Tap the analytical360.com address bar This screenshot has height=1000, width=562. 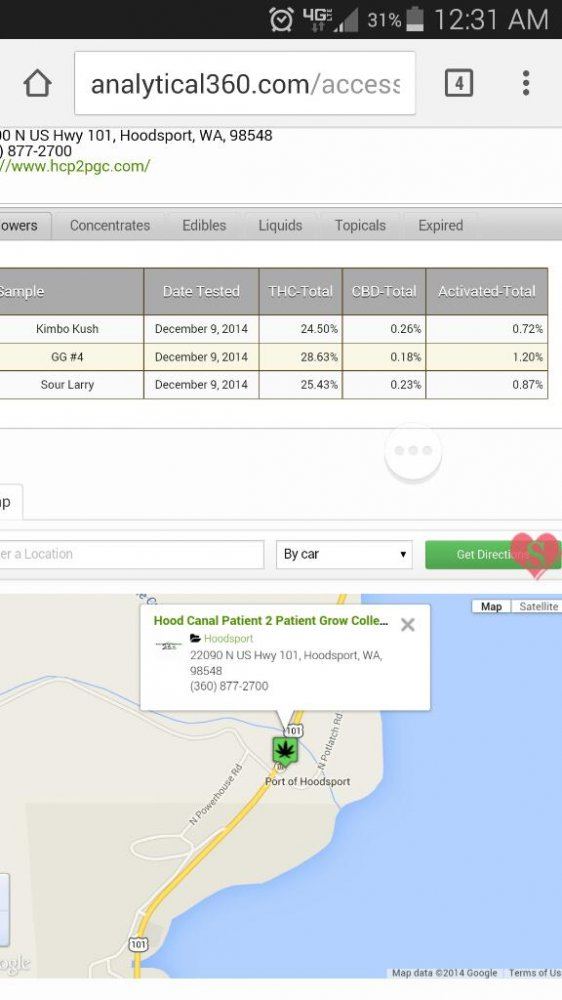245,84
